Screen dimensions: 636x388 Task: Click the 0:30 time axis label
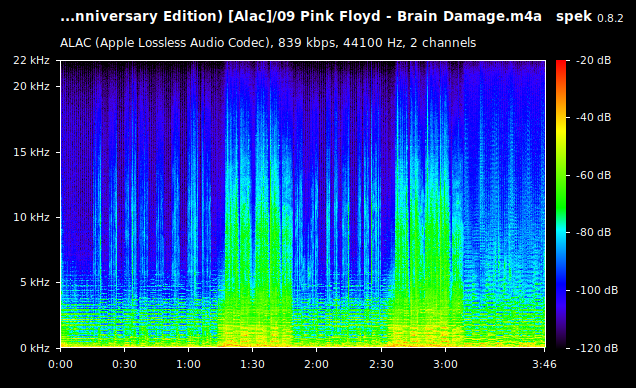click(x=124, y=364)
